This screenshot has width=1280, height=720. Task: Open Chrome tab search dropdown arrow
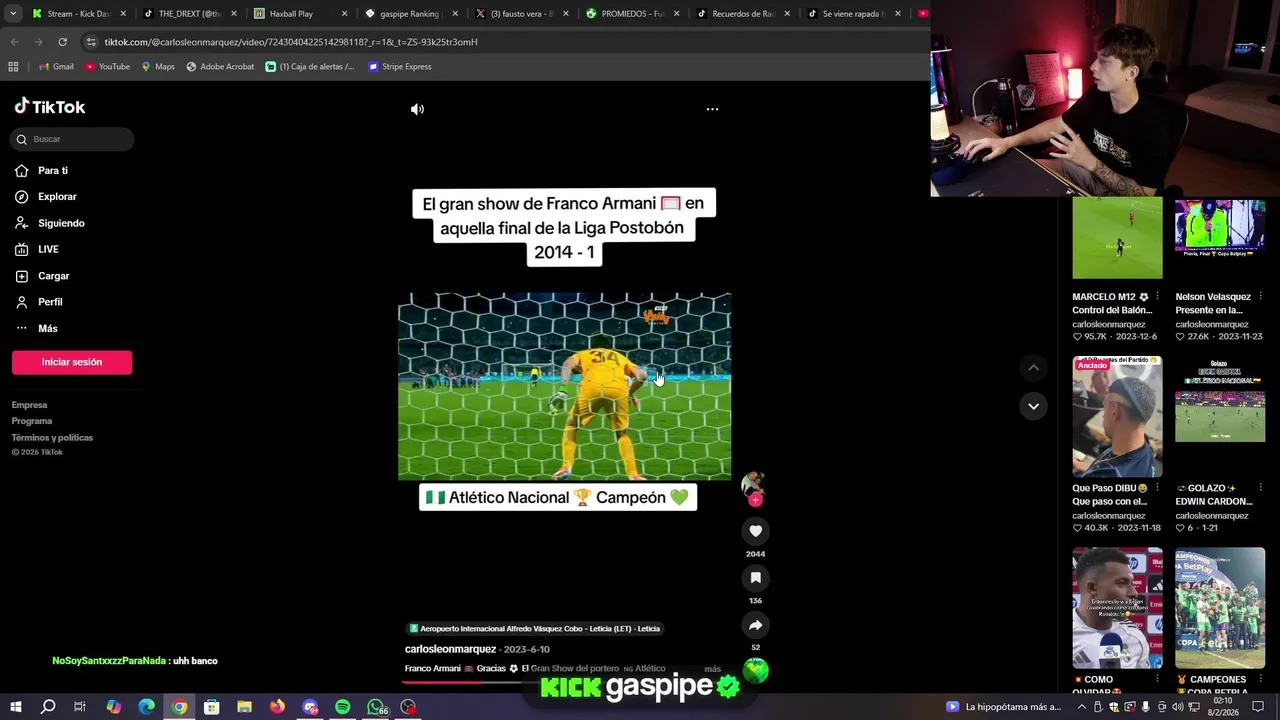[11, 14]
